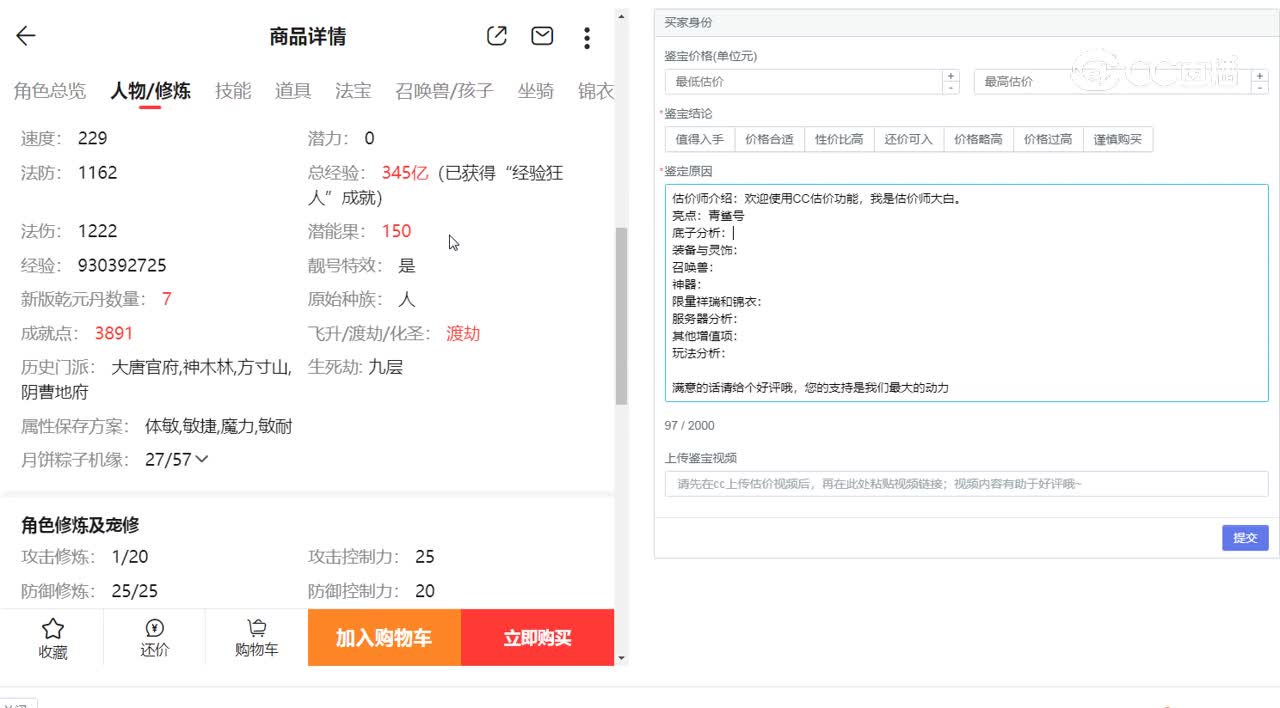
Task: Select the 值得入手 conclusion option
Action: pyautogui.click(x=699, y=139)
